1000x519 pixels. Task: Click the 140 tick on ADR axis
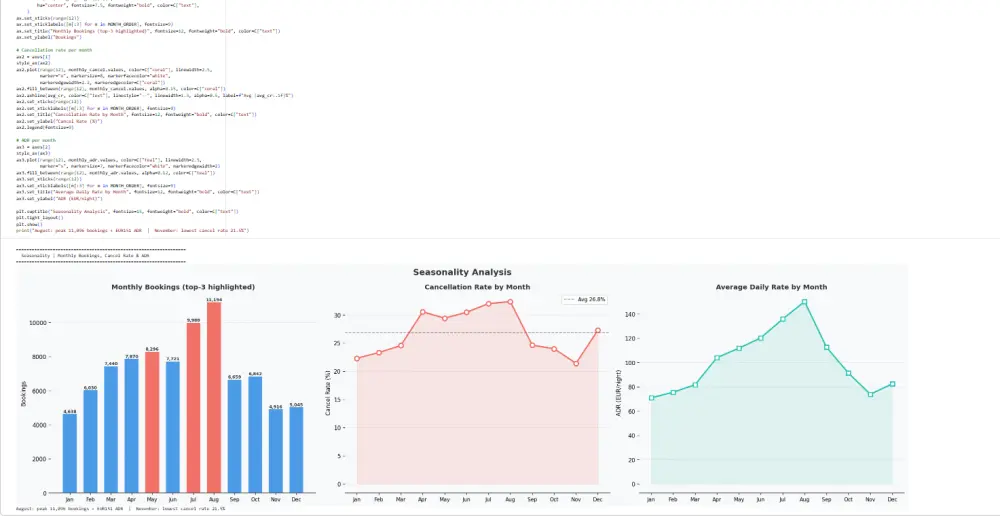coord(630,314)
